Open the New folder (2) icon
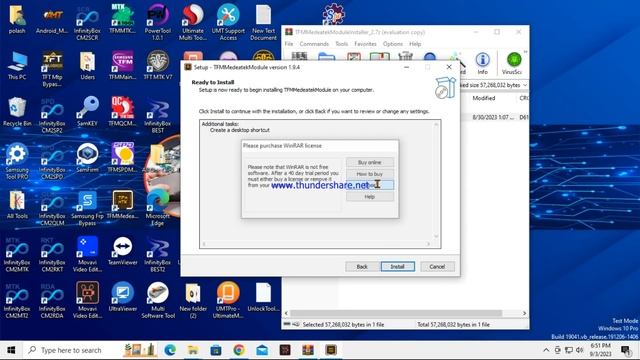 tap(193, 301)
